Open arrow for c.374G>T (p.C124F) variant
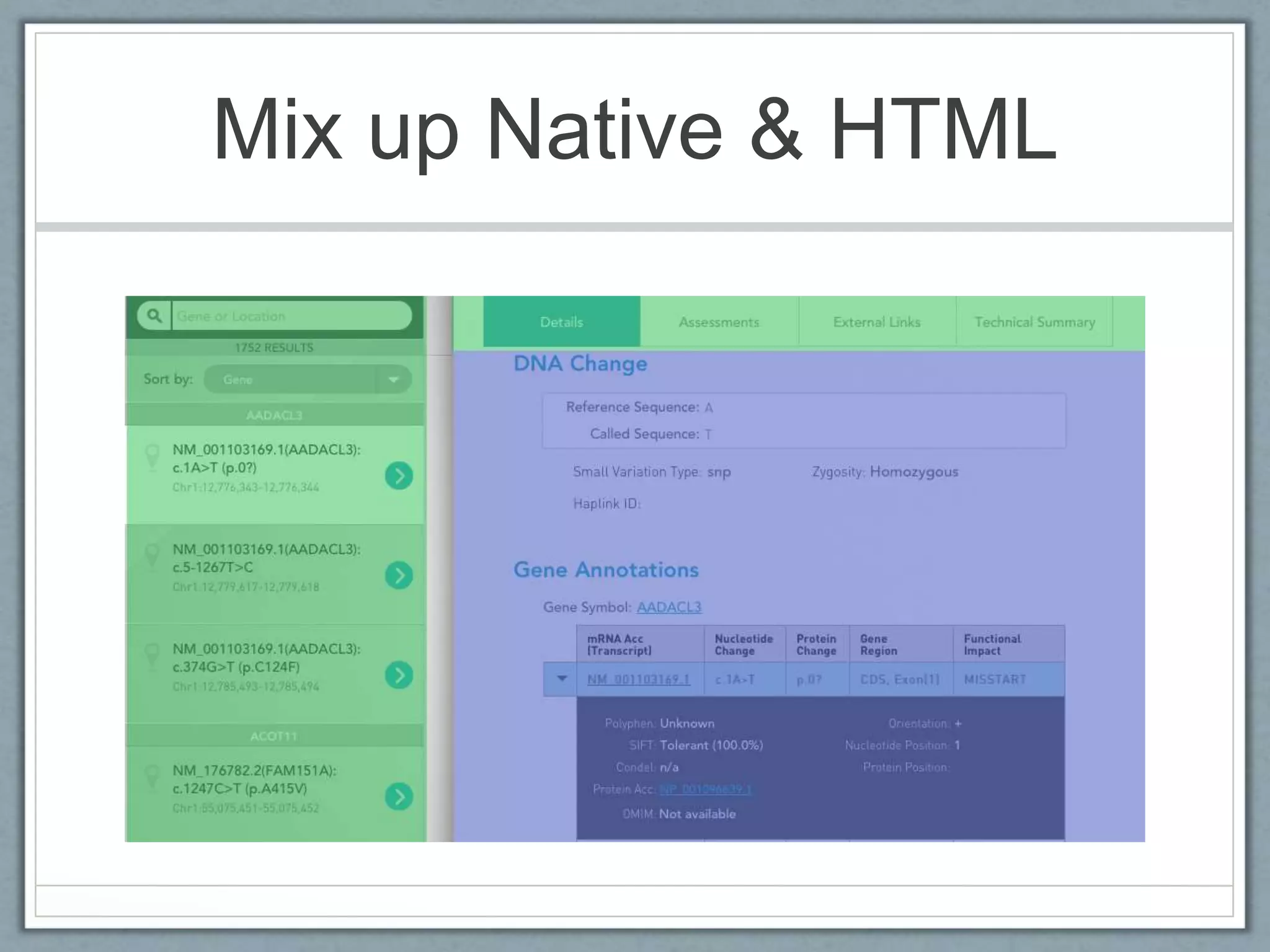Image resolution: width=1270 pixels, height=952 pixels. [399, 675]
